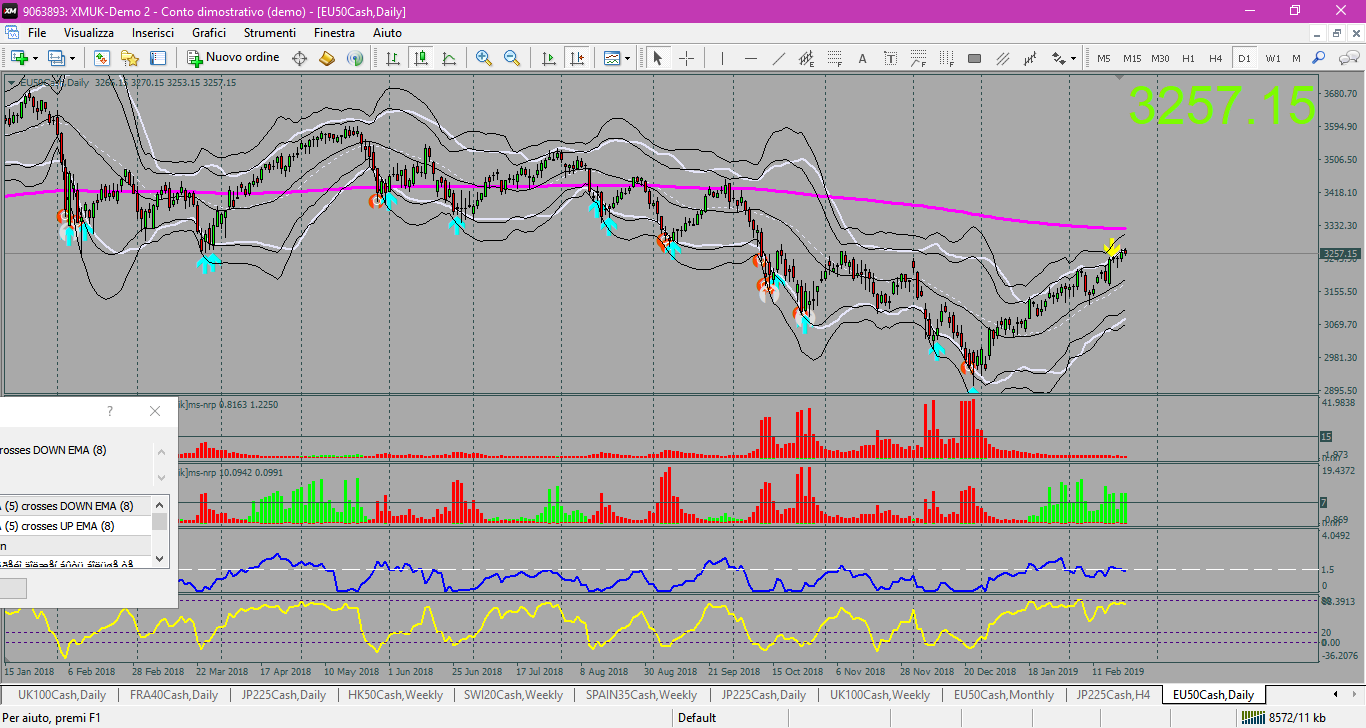1366x728 pixels.
Task: Switch to EU50Cash,Monthly chart tab
Action: pos(1004,695)
